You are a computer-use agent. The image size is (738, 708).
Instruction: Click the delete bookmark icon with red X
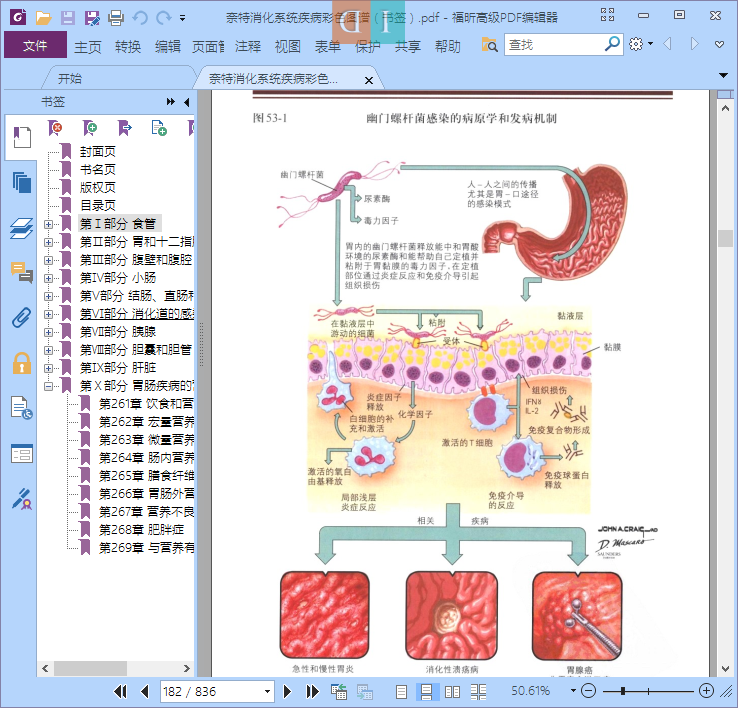point(55,128)
